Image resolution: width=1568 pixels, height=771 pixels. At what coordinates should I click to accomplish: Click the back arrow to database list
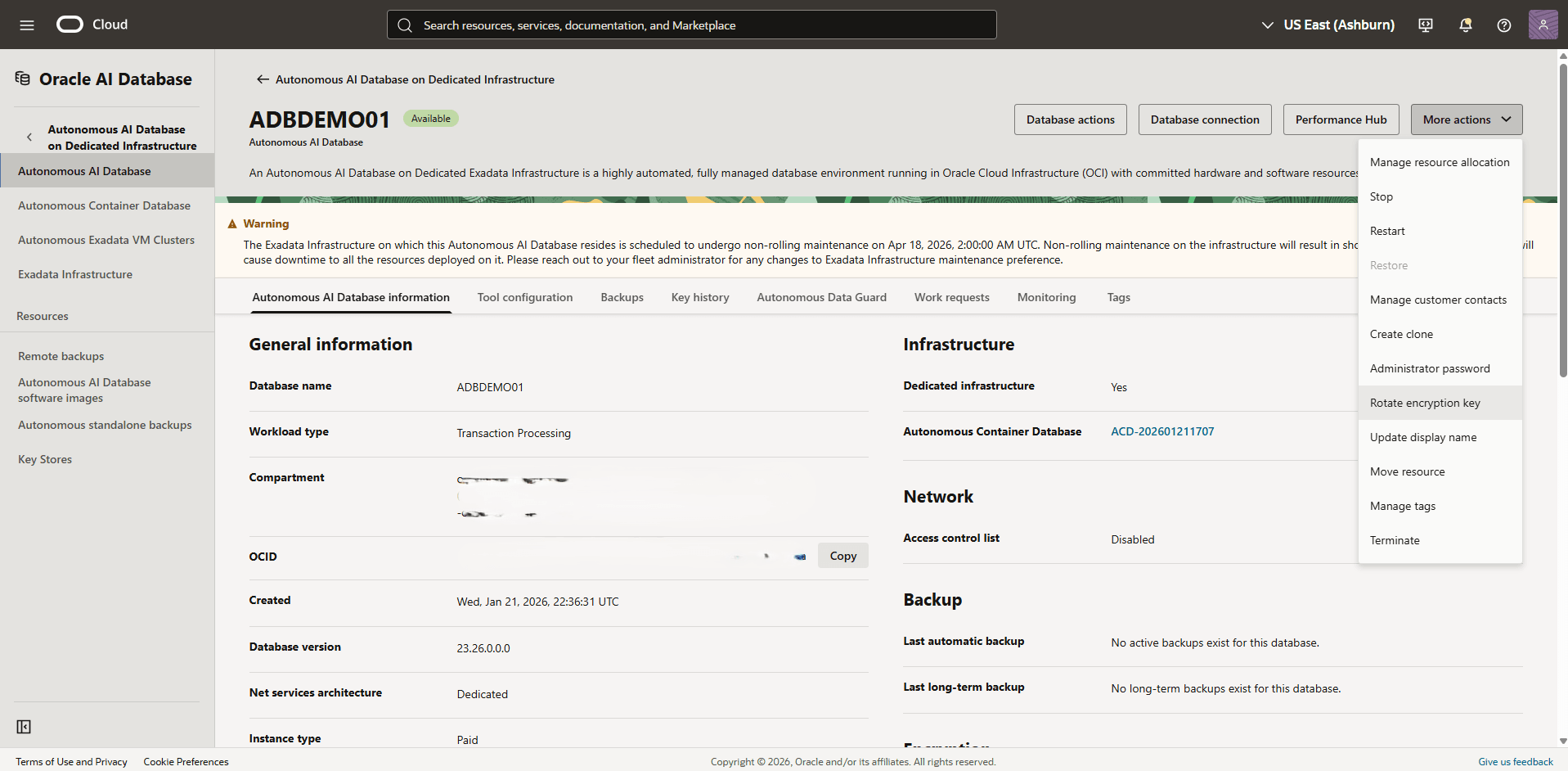coord(263,79)
